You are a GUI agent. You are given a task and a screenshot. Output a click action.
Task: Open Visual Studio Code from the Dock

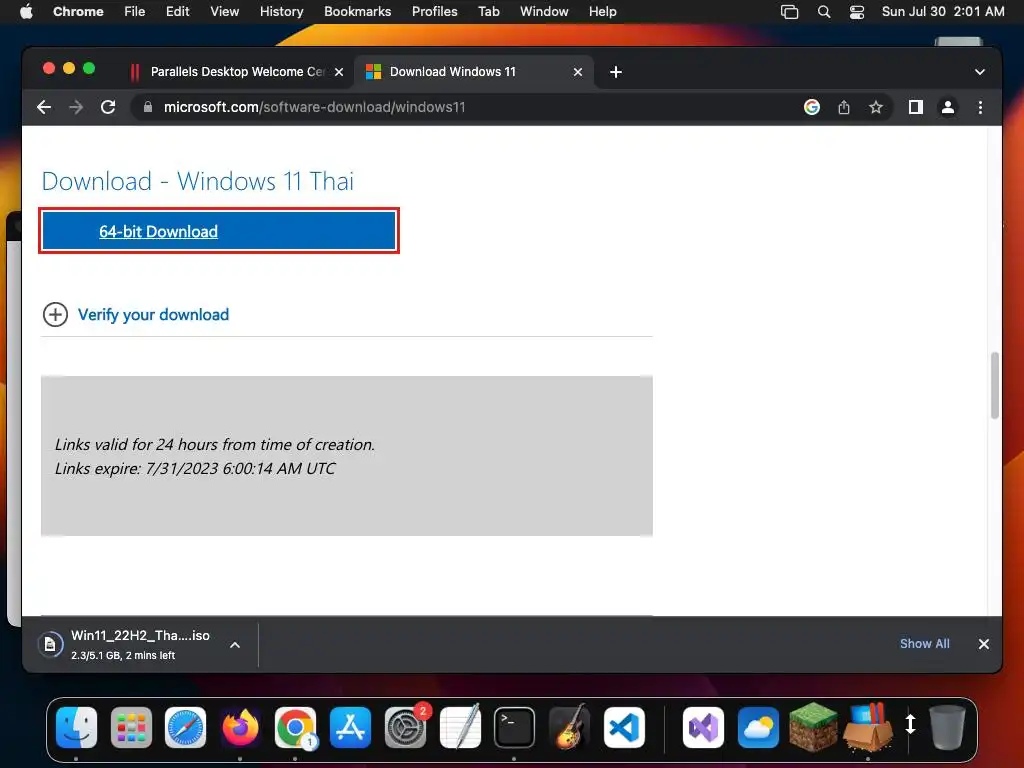(624, 728)
